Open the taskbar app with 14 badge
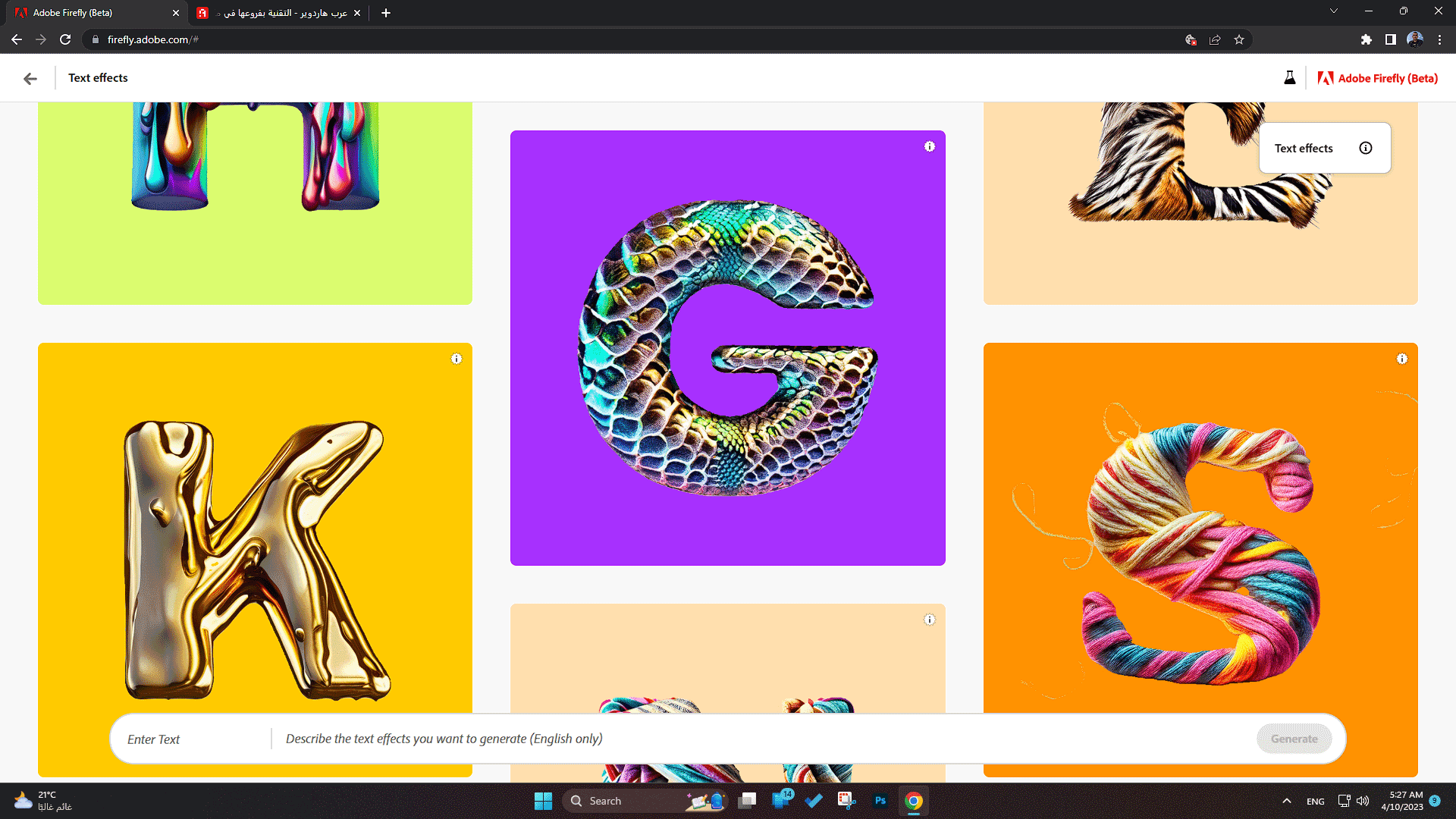This screenshot has width=1456, height=819. pyautogui.click(x=782, y=799)
